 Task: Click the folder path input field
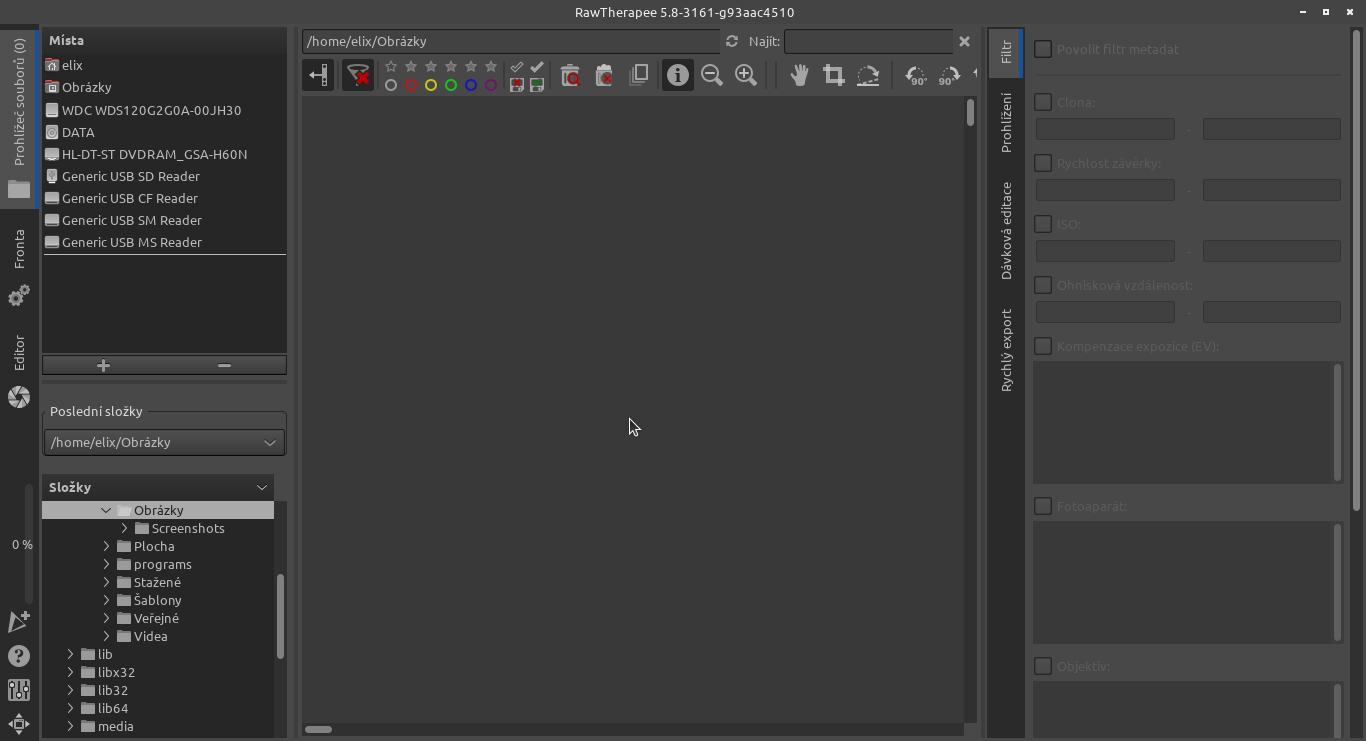point(511,41)
